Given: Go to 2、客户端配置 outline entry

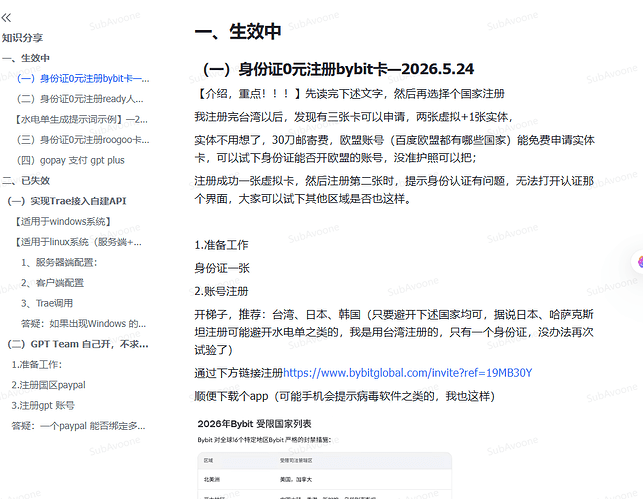Looking at the screenshot, I should coord(52,283).
